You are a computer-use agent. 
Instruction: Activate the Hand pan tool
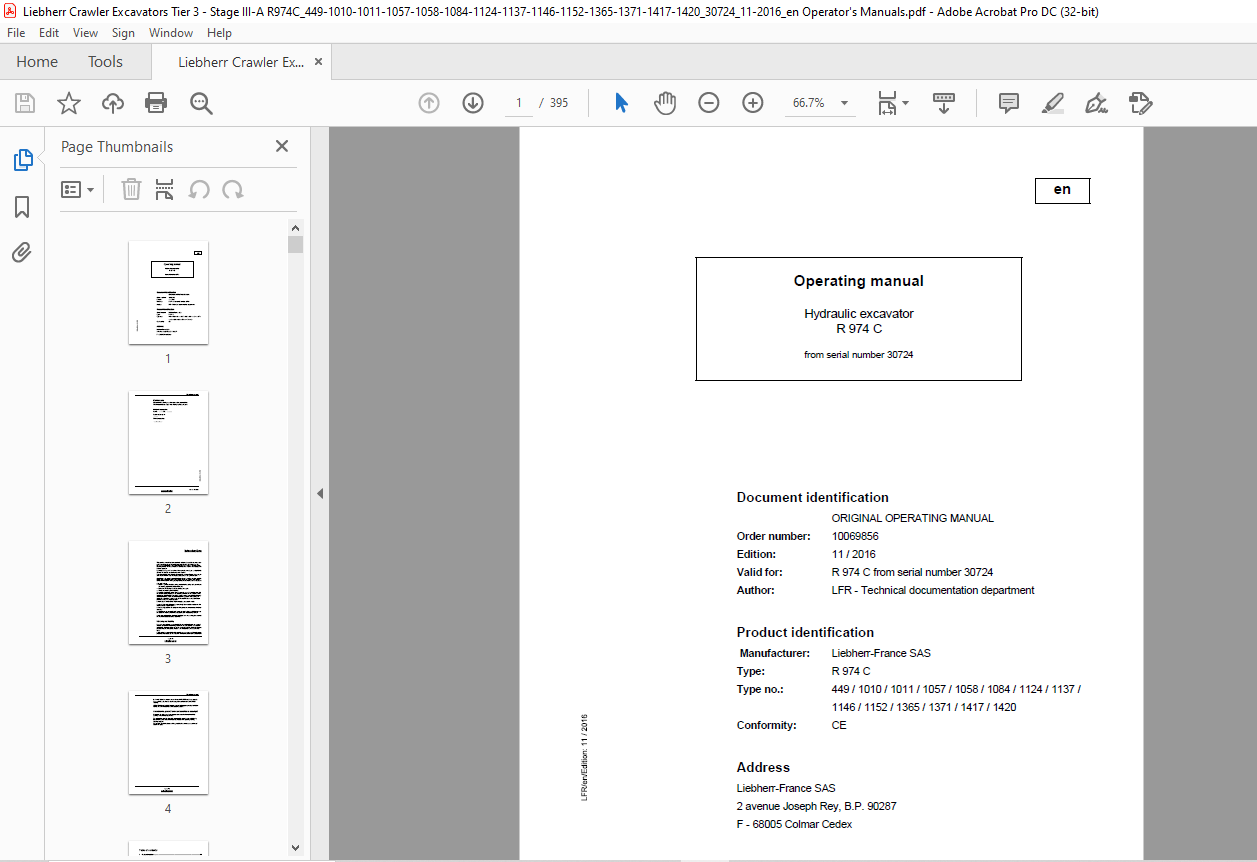(665, 103)
